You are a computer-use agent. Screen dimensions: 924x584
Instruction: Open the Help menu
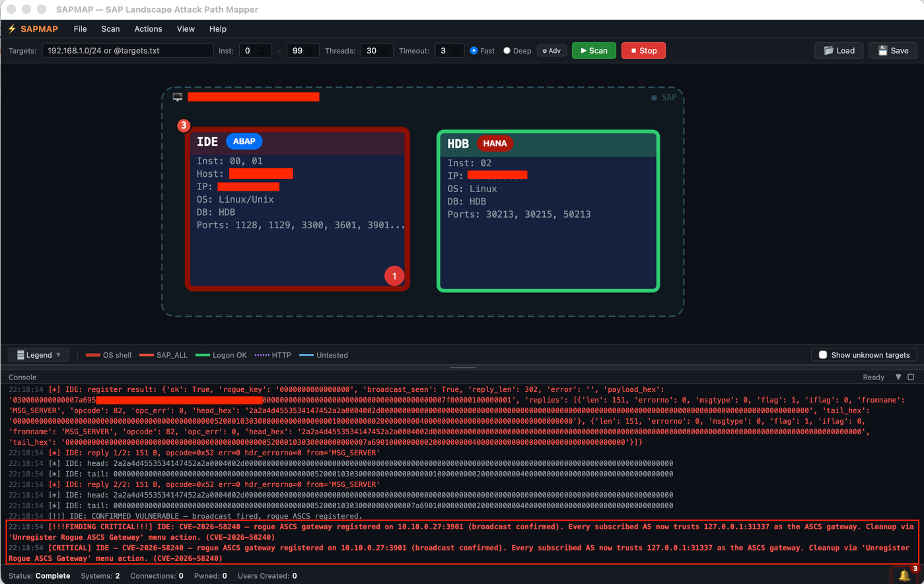tap(217, 29)
